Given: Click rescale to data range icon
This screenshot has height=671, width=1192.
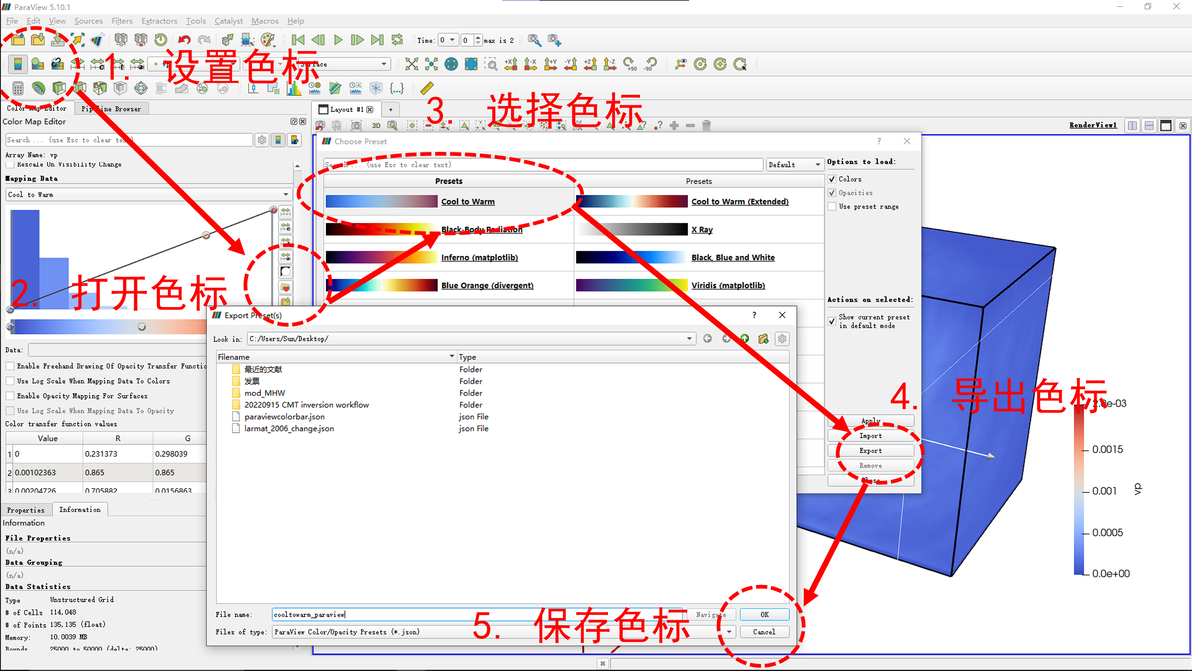Looking at the screenshot, I should [286, 212].
